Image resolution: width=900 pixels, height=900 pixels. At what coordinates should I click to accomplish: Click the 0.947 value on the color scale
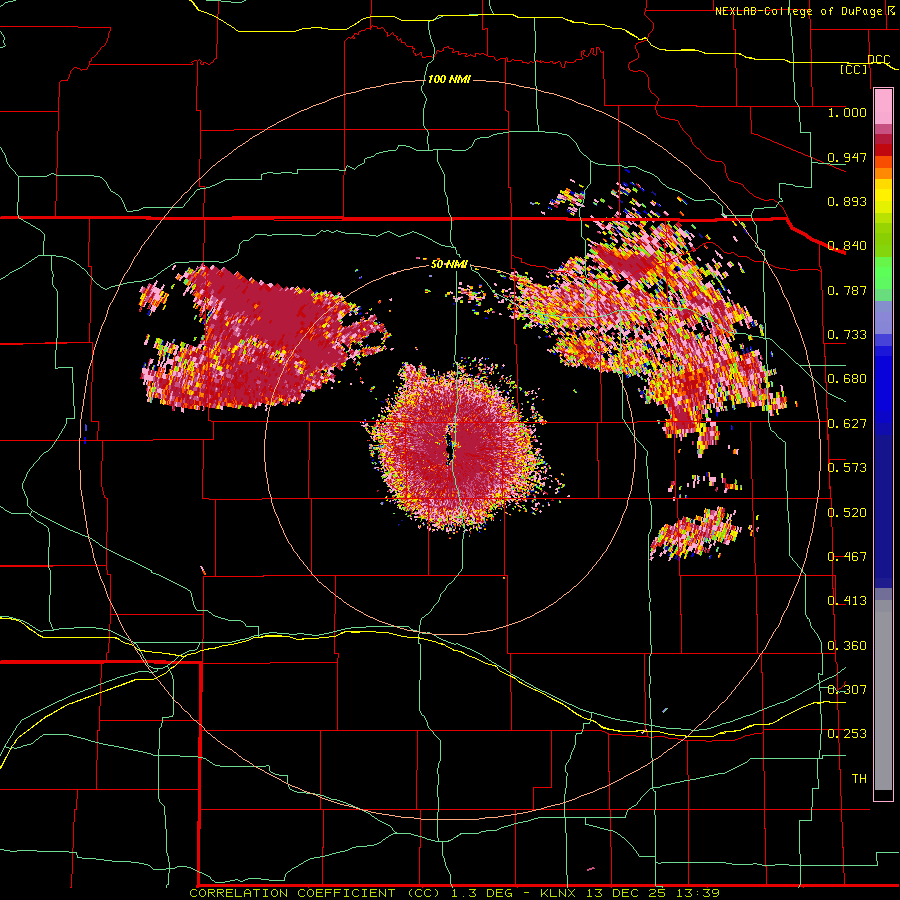[847, 157]
